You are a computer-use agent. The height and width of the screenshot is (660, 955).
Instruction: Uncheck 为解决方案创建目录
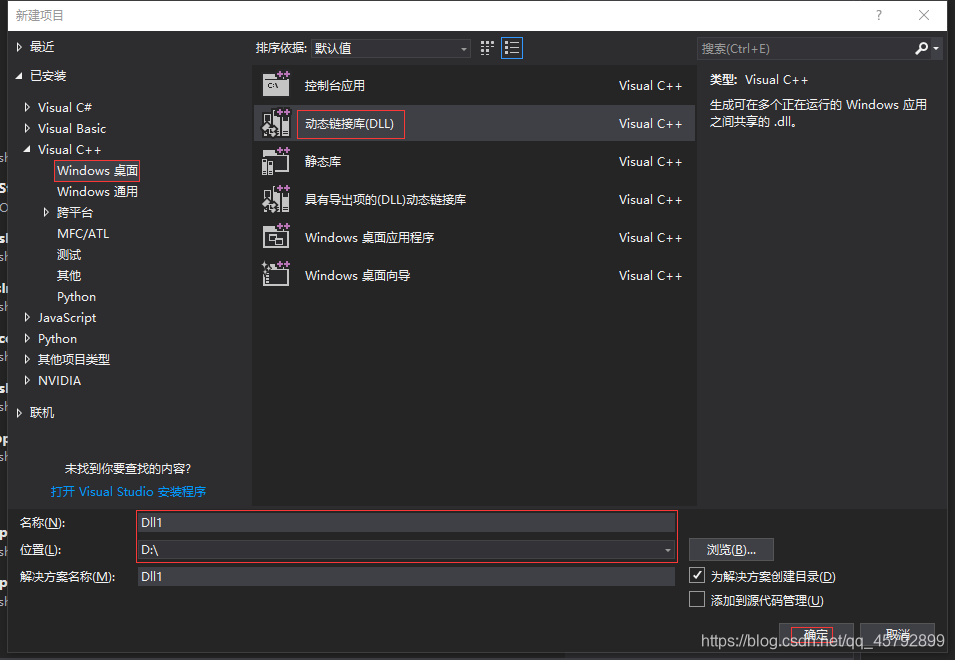click(x=697, y=575)
